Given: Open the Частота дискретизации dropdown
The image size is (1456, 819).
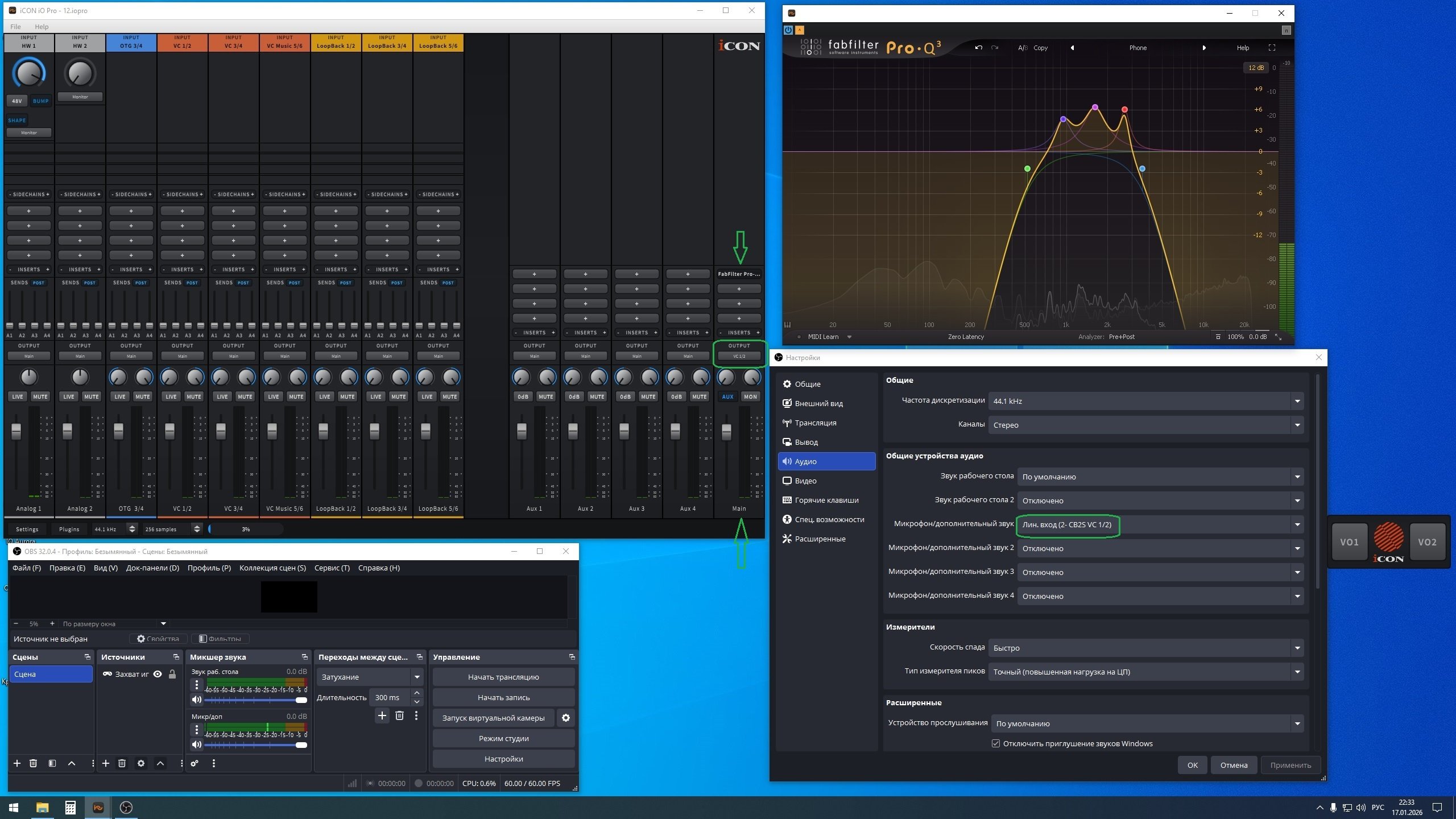Looking at the screenshot, I should (1145, 401).
